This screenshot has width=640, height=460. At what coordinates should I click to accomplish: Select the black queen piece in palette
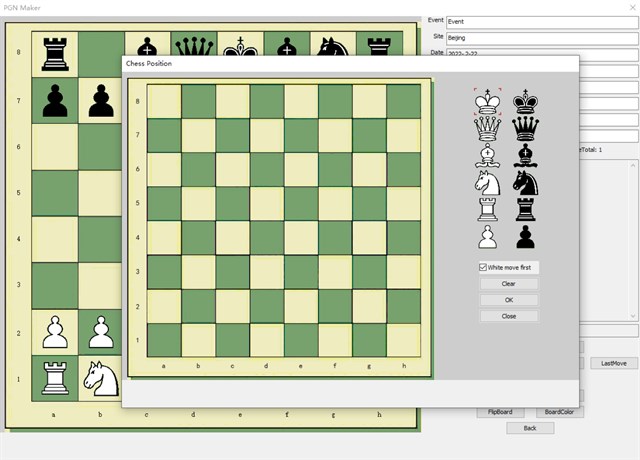[525, 129]
